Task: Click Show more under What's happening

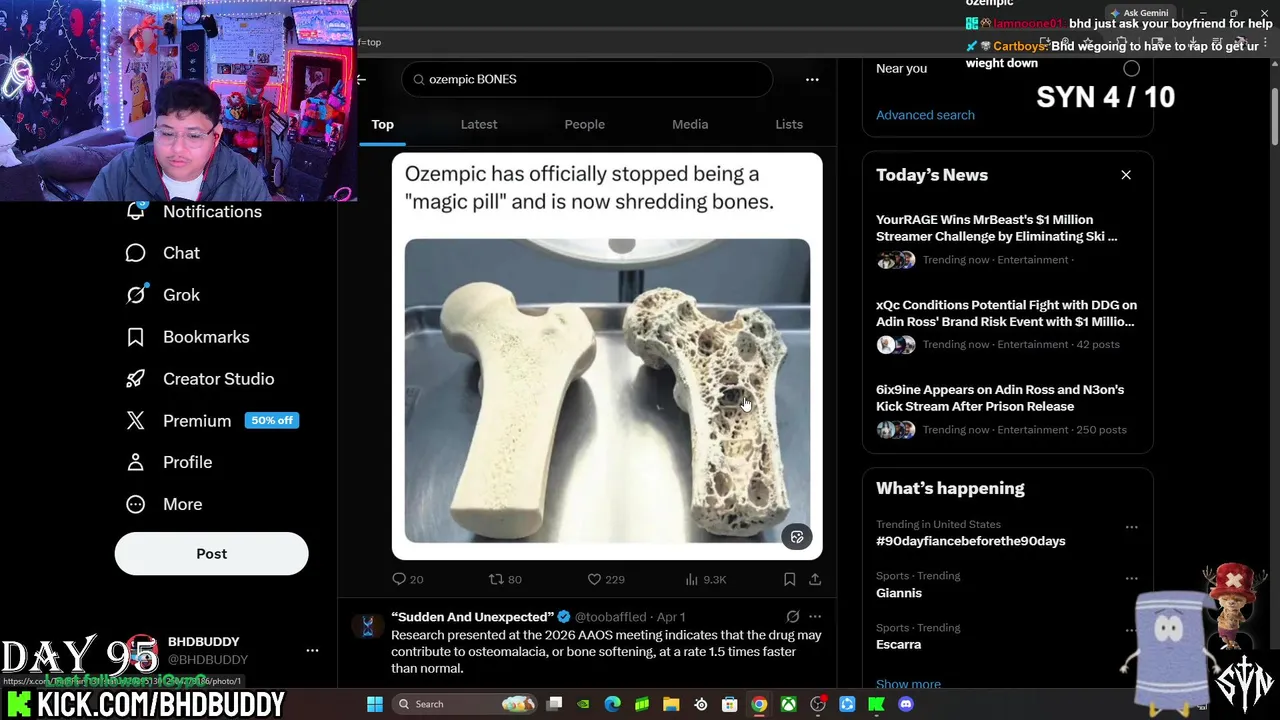Action: pyautogui.click(x=908, y=684)
